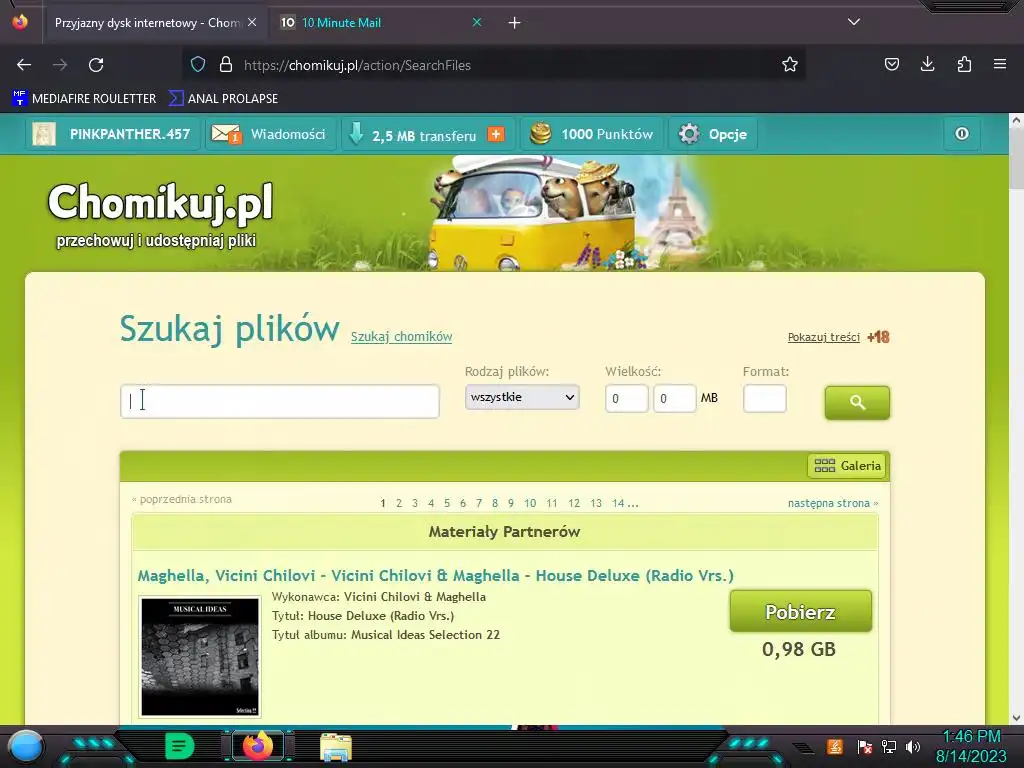1024x768 pixels.
Task: Click the volume speaker tray icon
Action: point(913,747)
